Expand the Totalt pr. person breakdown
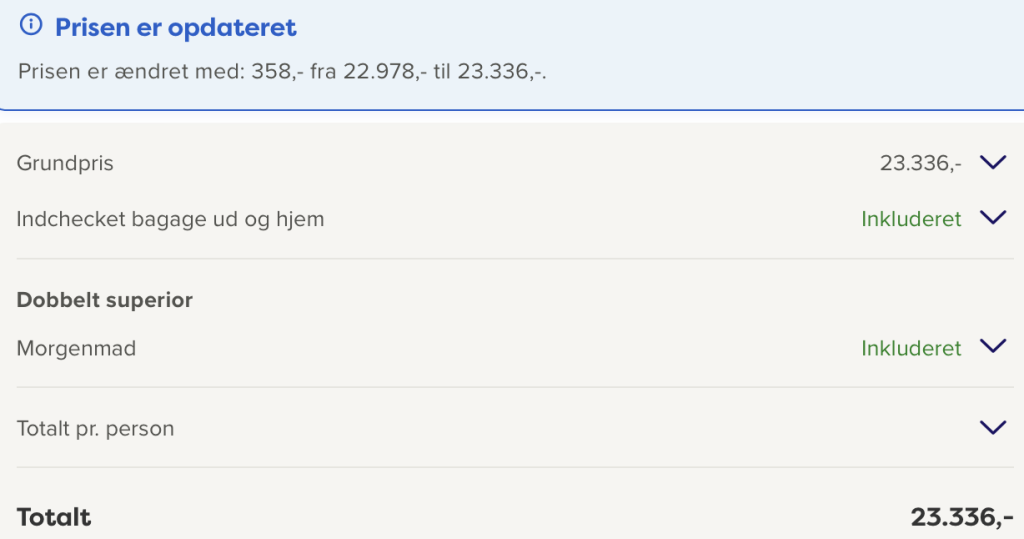 click(x=993, y=428)
